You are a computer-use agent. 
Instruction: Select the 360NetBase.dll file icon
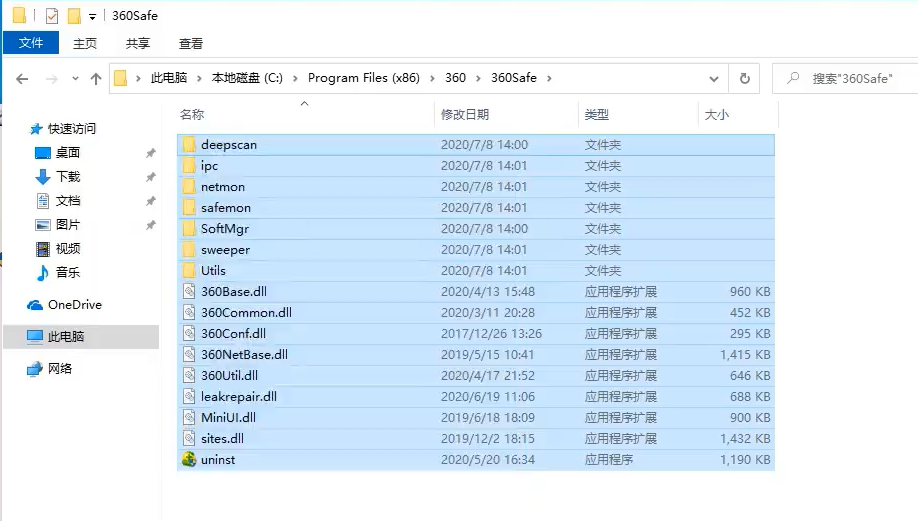[189, 355]
